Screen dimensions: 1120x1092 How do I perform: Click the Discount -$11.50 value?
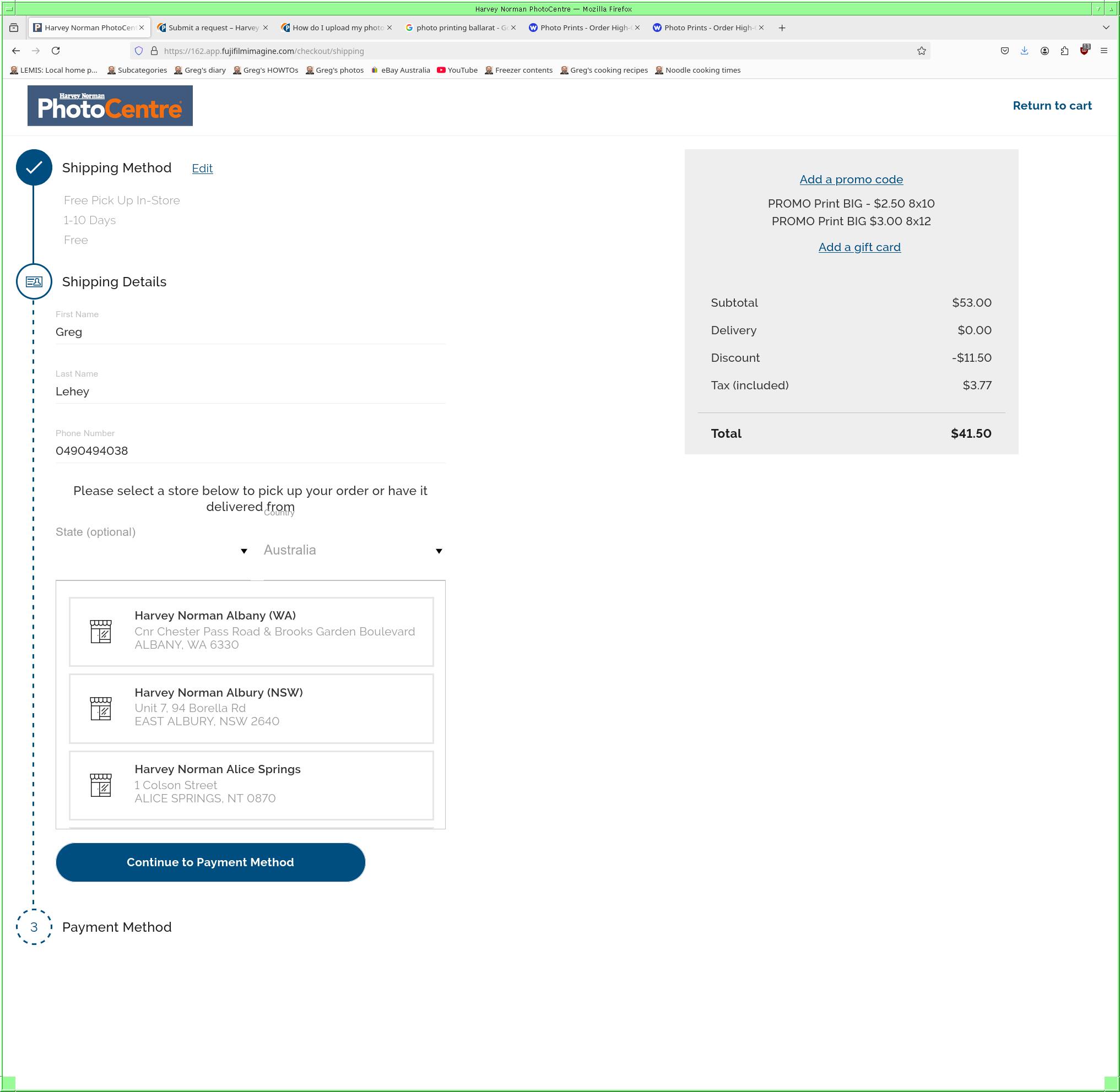971,358
